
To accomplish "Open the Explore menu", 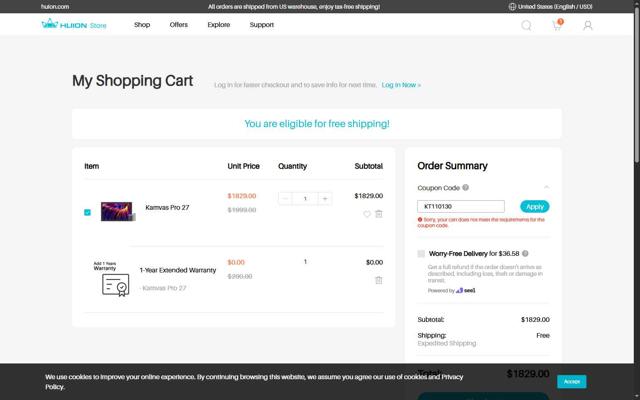I will click(x=219, y=25).
